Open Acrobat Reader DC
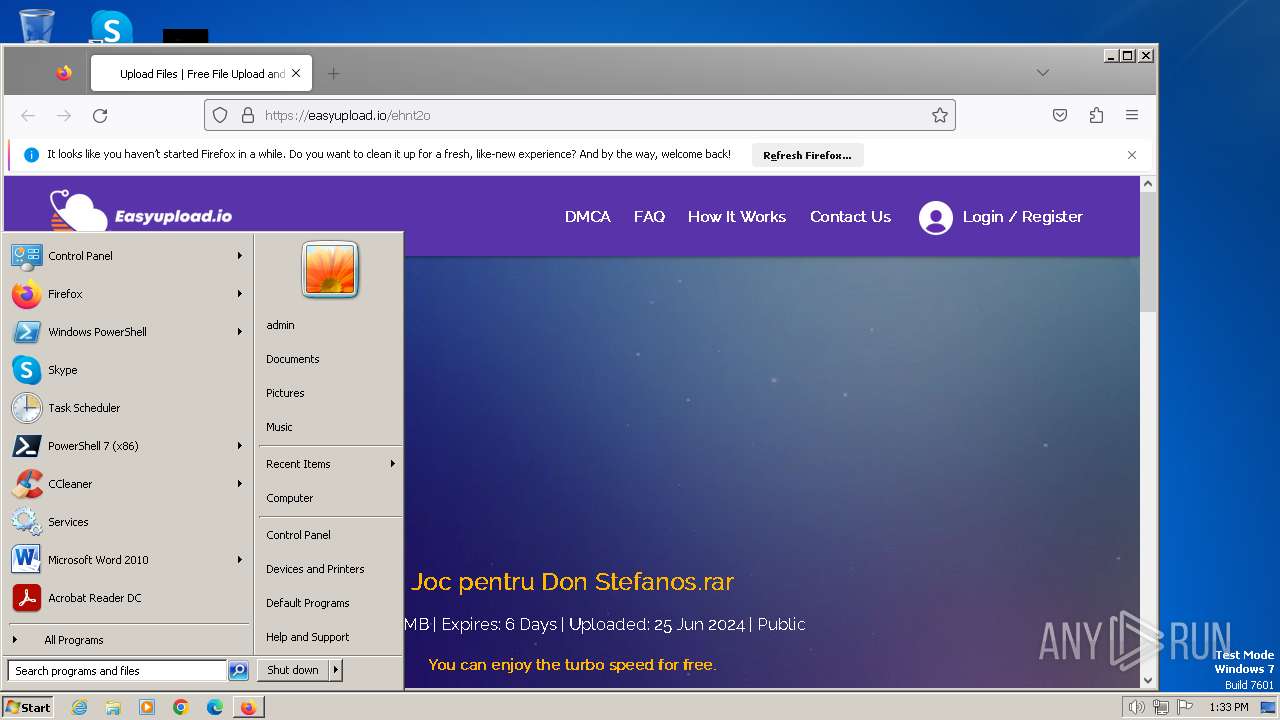1280x720 pixels. 128,598
